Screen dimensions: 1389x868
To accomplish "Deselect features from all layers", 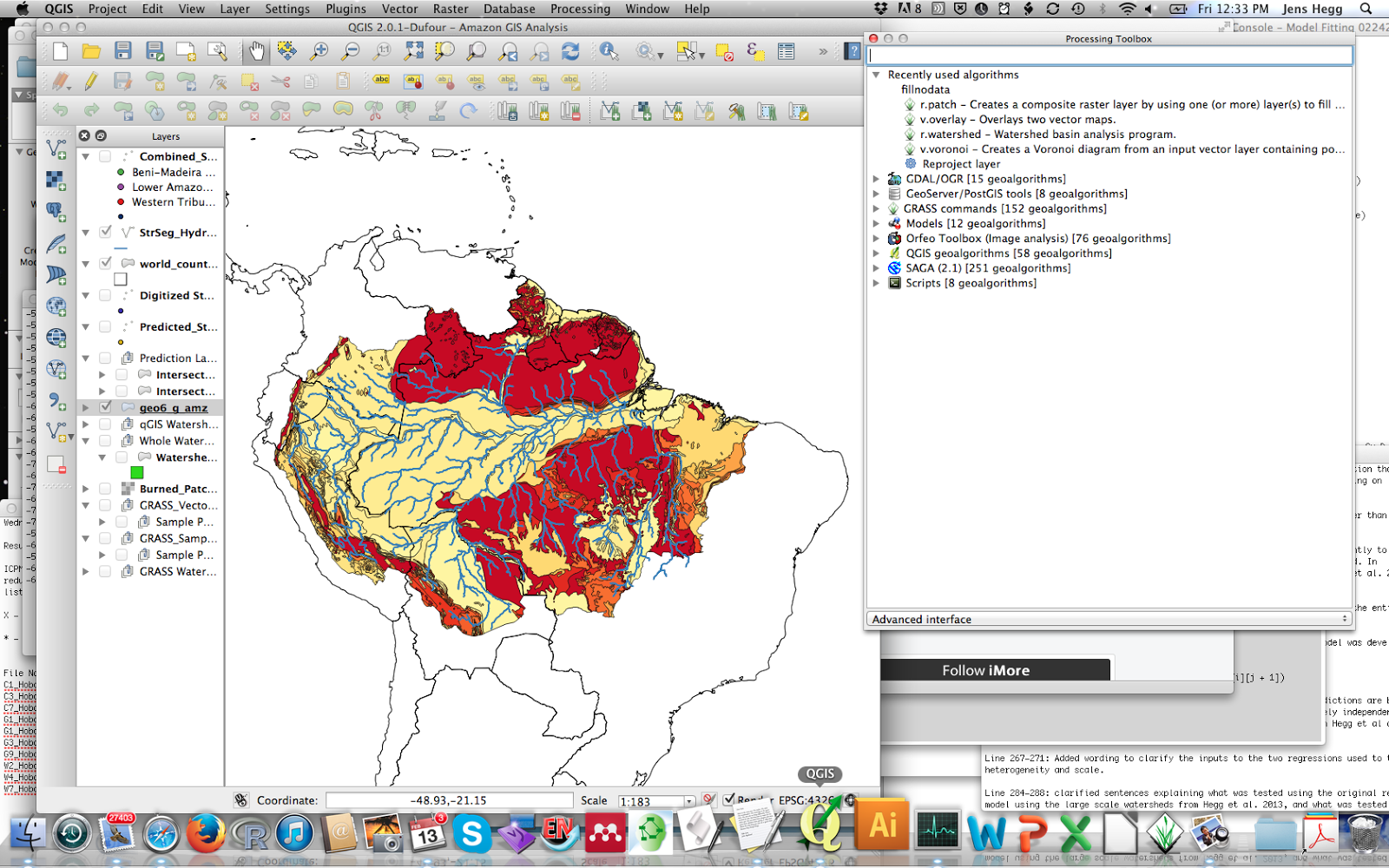I will click(x=725, y=51).
